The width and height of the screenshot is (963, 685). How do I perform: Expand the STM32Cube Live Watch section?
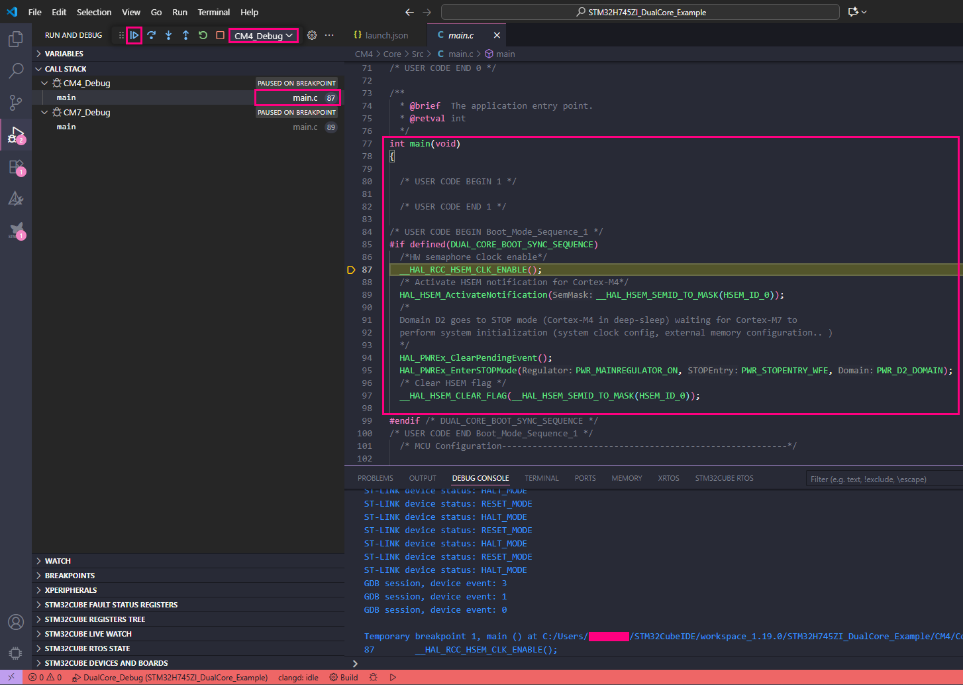tap(87, 634)
